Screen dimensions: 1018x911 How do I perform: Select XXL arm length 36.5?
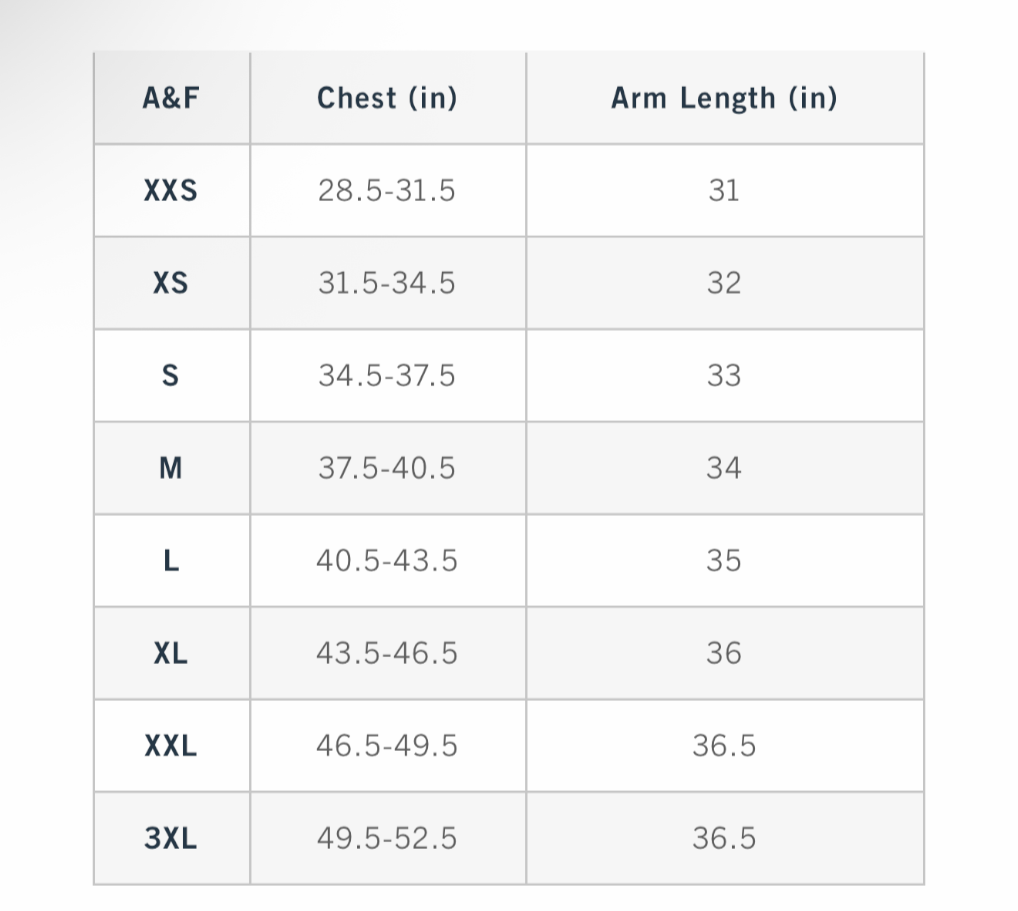click(x=724, y=745)
